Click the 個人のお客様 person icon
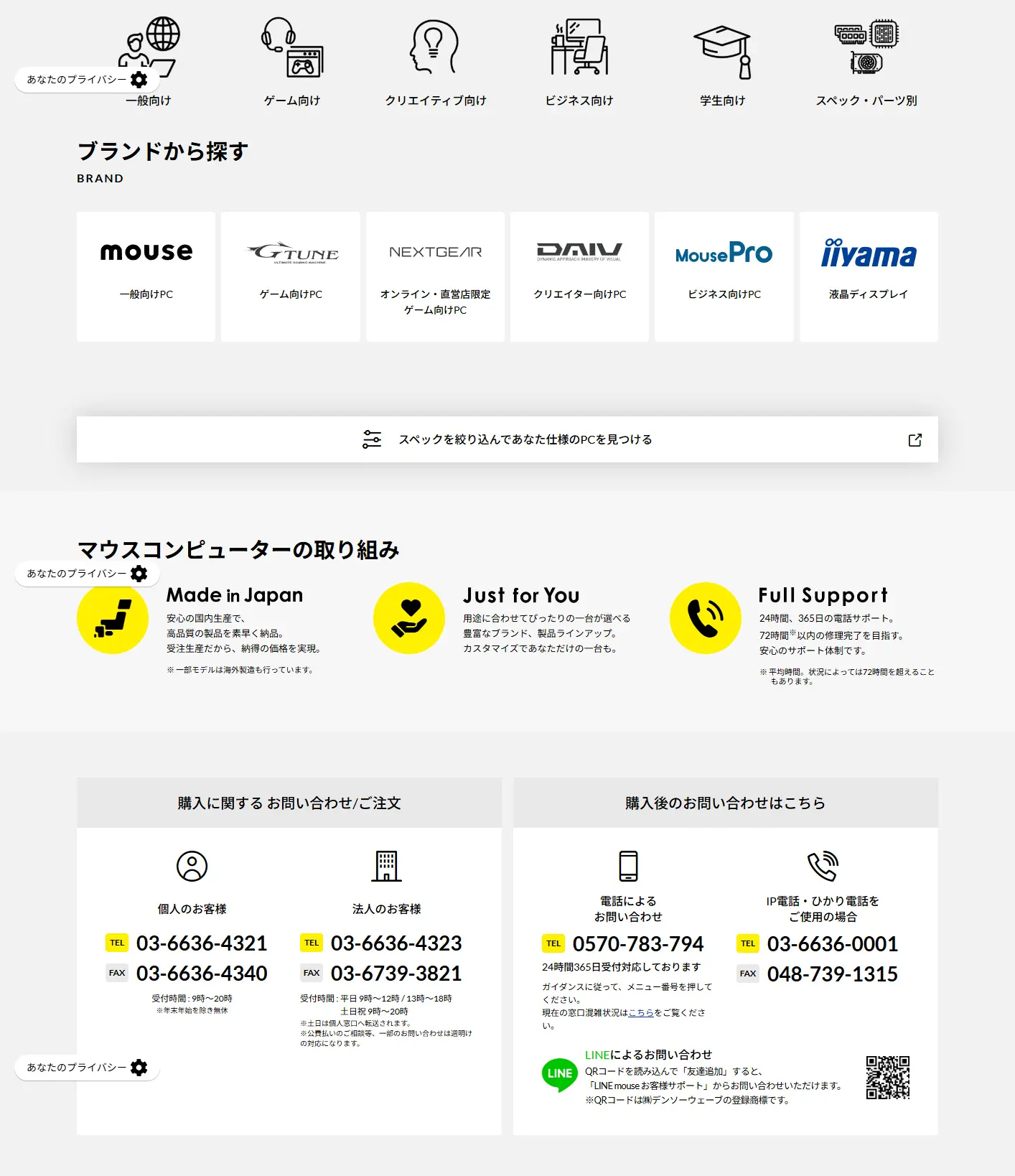 pyautogui.click(x=192, y=866)
